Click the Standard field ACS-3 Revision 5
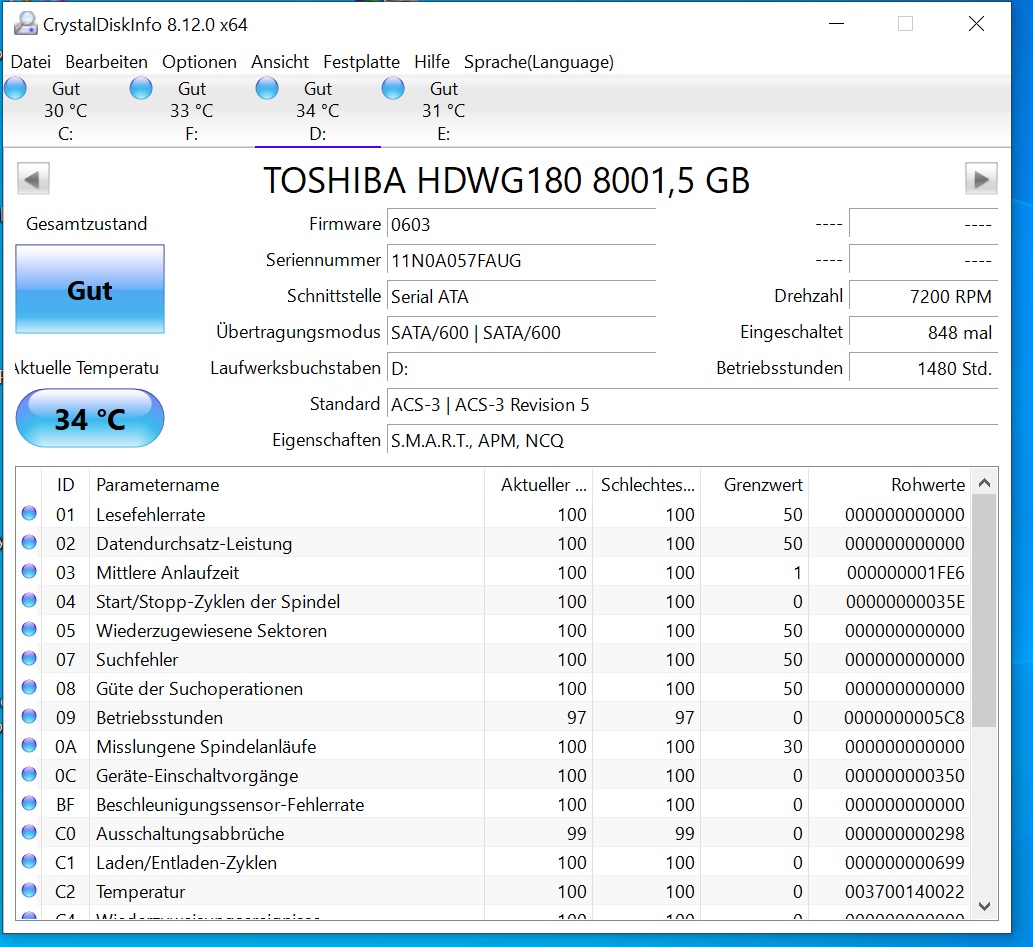Image resolution: width=1033 pixels, height=947 pixels. click(x=692, y=405)
